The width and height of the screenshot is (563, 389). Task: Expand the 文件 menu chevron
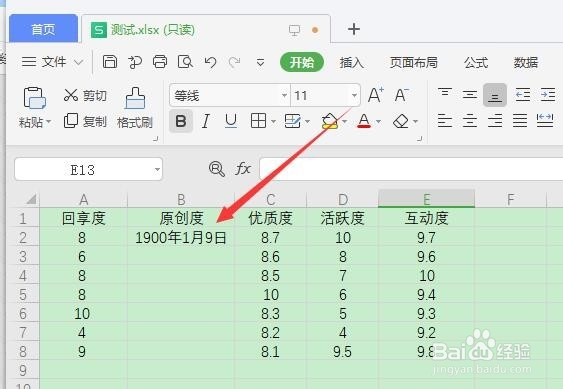pyautogui.click(x=79, y=62)
